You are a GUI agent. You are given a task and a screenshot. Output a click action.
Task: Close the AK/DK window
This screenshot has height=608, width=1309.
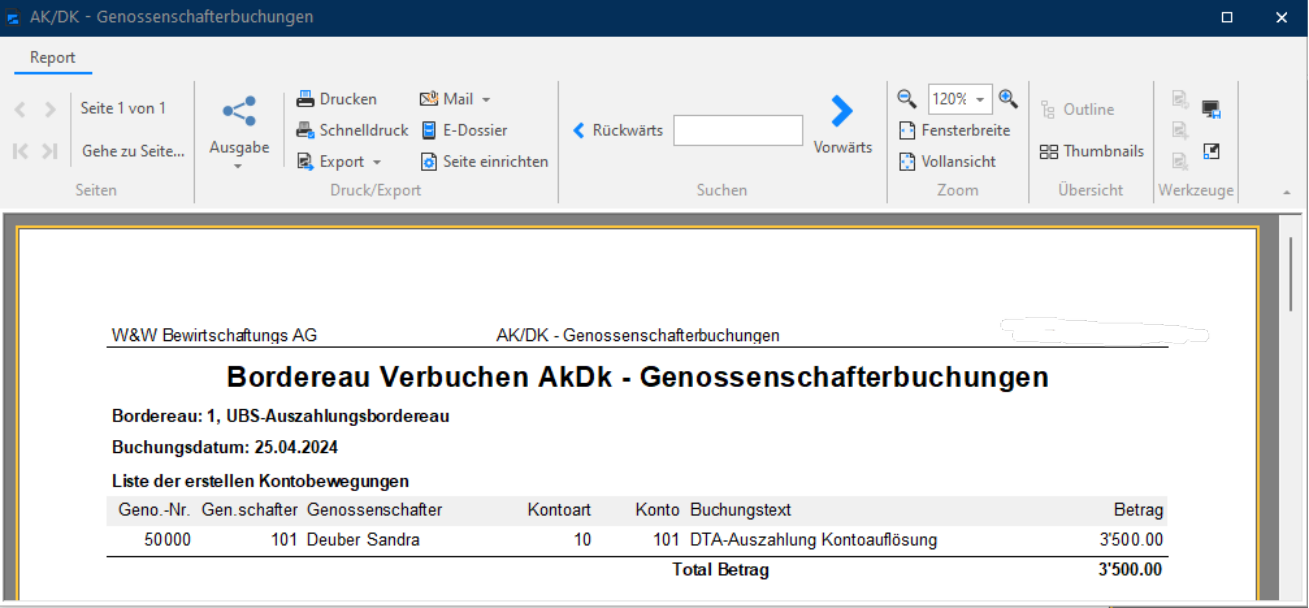click(x=1281, y=17)
